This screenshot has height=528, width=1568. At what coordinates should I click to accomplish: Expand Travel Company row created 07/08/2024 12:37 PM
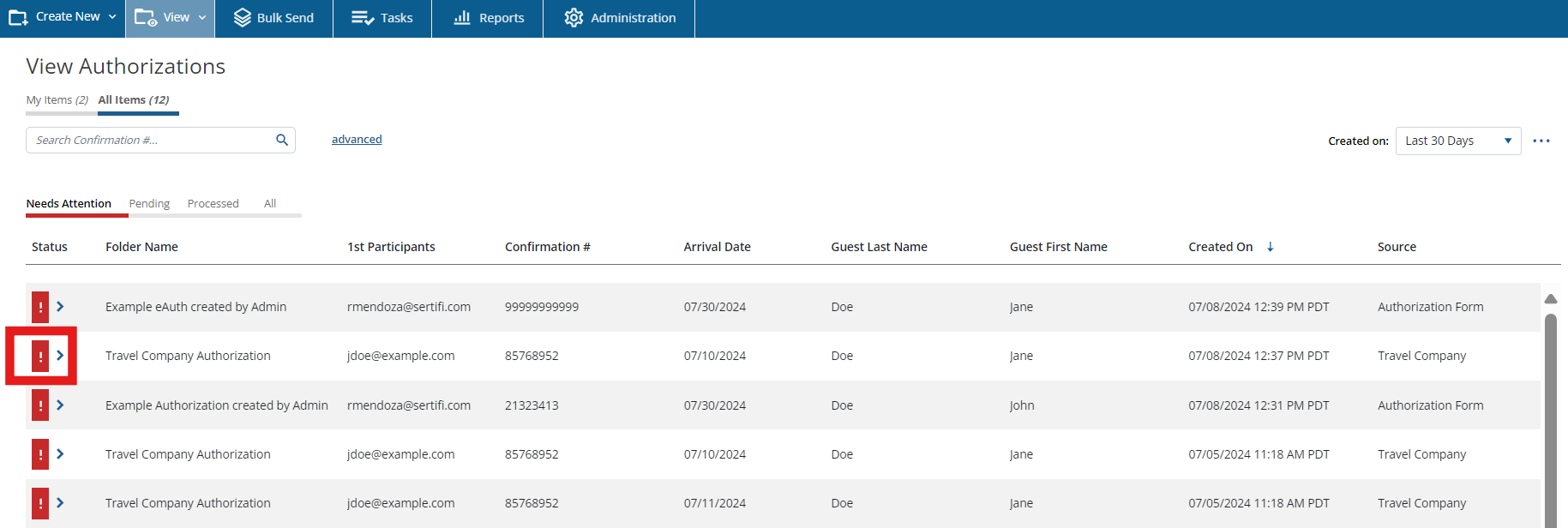[x=60, y=356]
